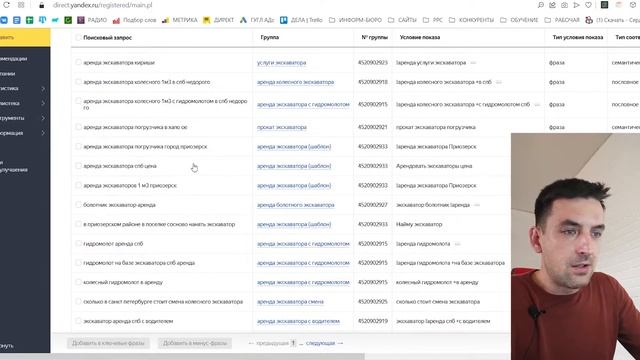Open the КОНКУРЕНТЫ bookmarks folder

(x=471, y=20)
